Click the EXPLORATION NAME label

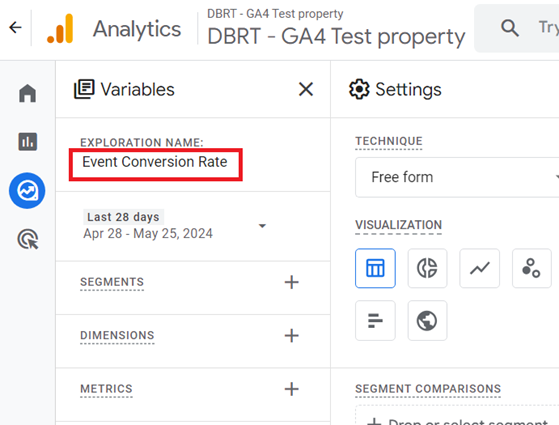pyautogui.click(x=142, y=142)
